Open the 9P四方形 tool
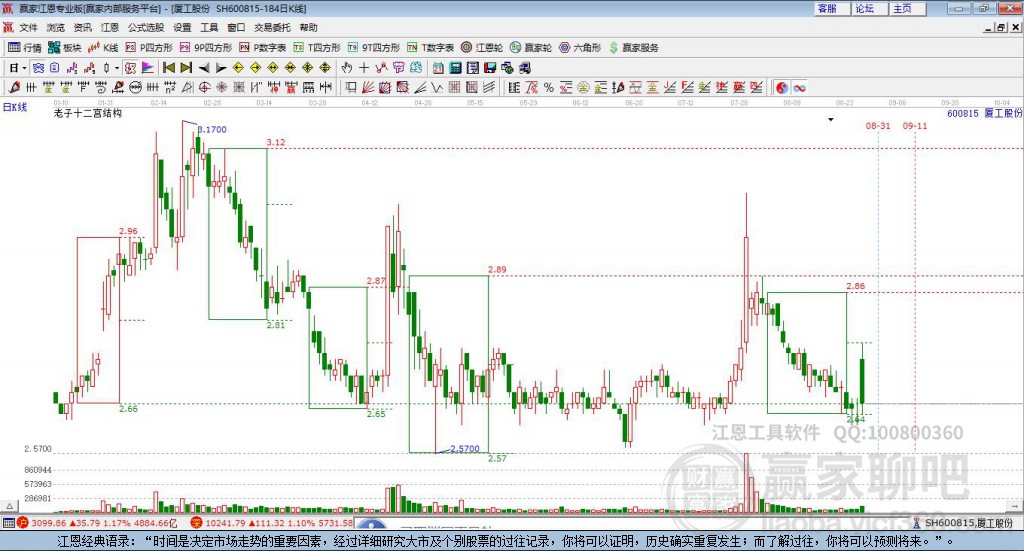Screen dimensions: 1024x551 (206, 48)
